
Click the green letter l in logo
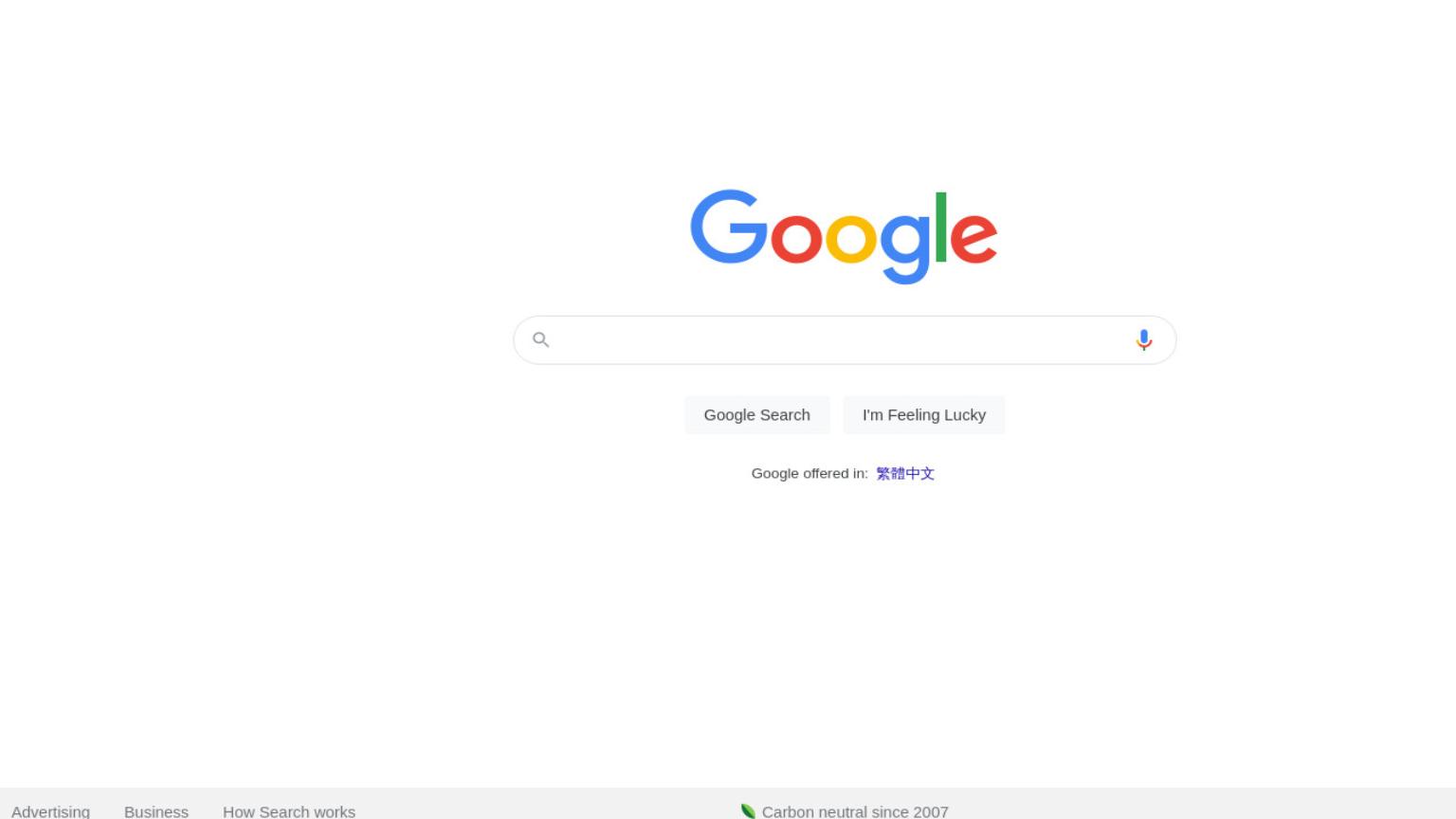point(941,227)
